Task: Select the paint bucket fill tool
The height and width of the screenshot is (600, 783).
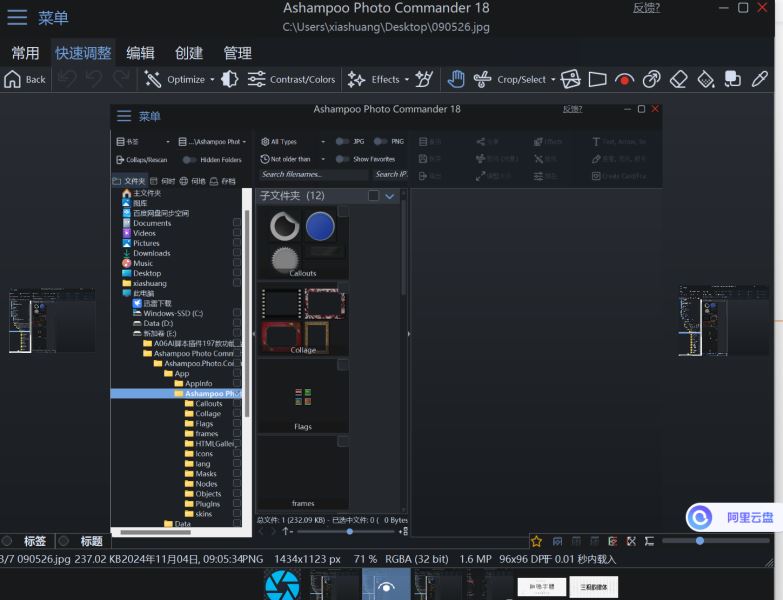Action: 706,79
